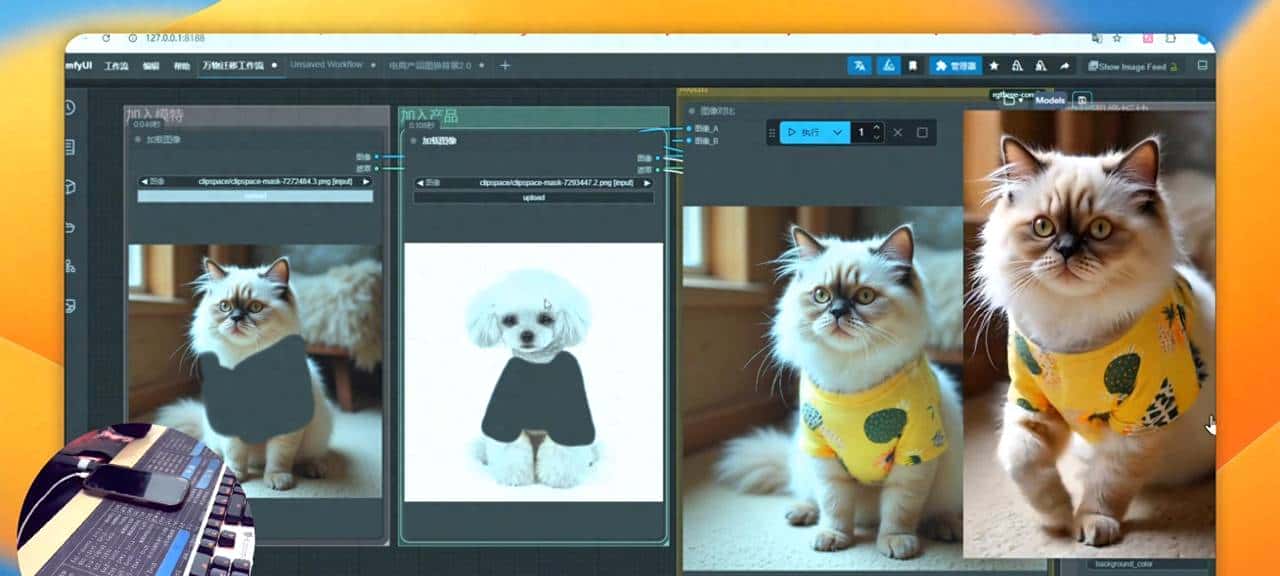
Task: Click the translate language icon in toolbar
Action: click(858, 66)
